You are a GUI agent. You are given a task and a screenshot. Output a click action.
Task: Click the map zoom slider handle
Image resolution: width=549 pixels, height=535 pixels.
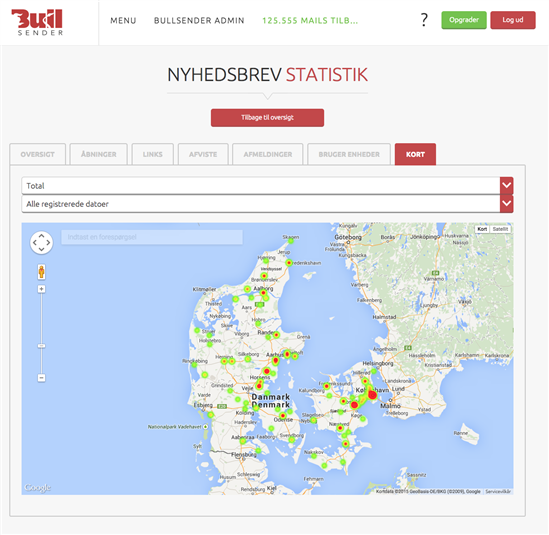[41, 346]
